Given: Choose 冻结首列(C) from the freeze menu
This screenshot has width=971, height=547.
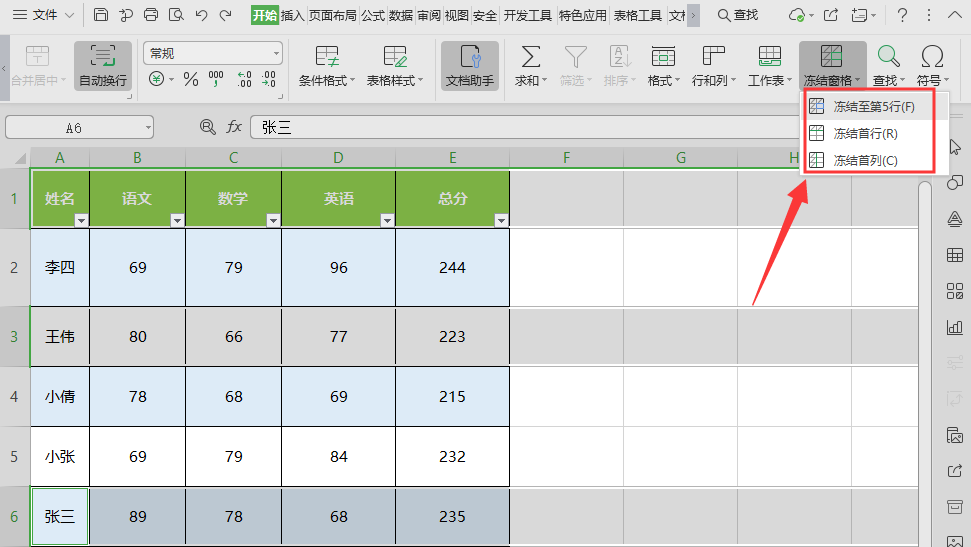Looking at the screenshot, I should coord(864,160).
